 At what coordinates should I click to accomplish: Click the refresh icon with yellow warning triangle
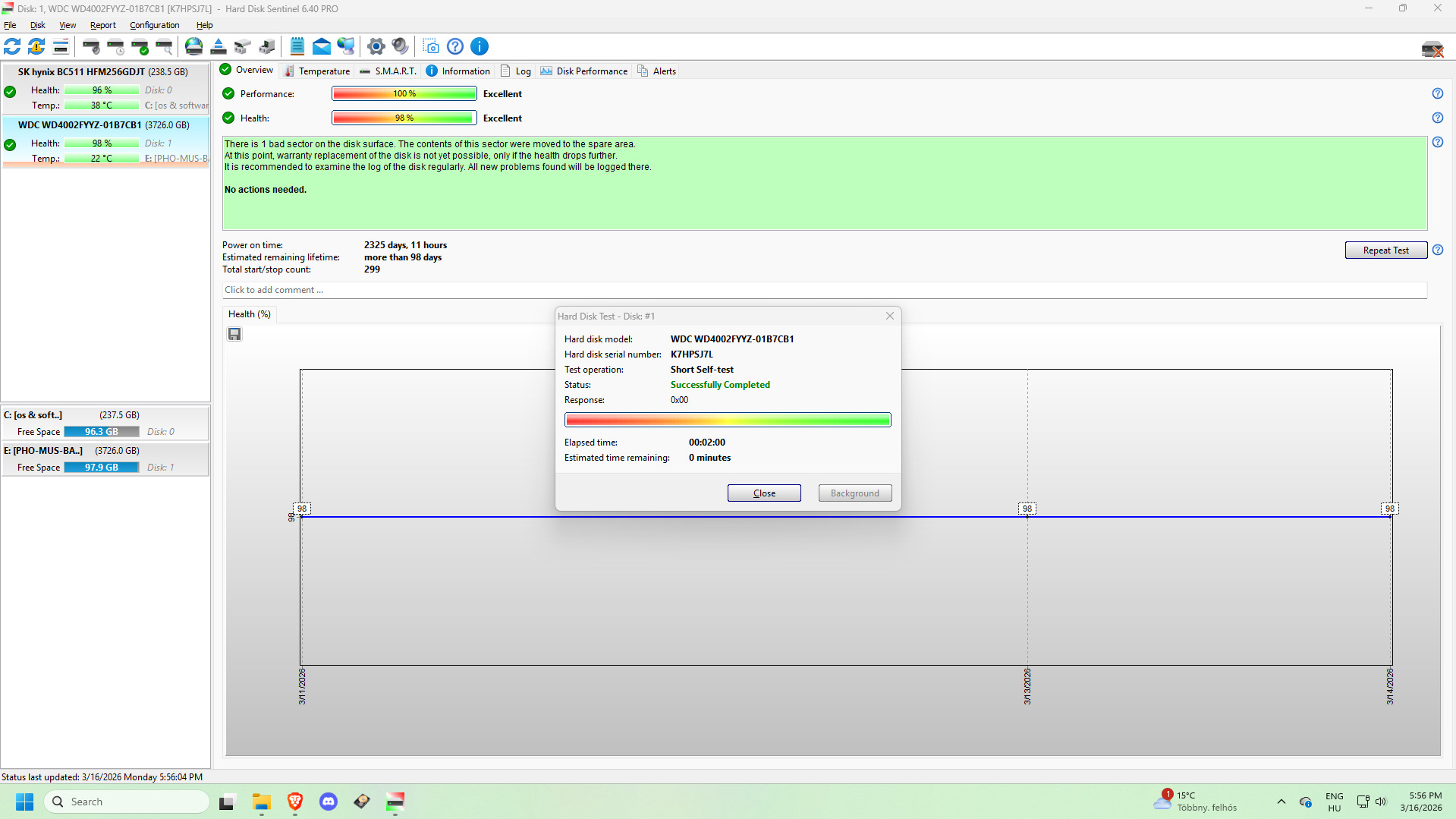click(36, 46)
